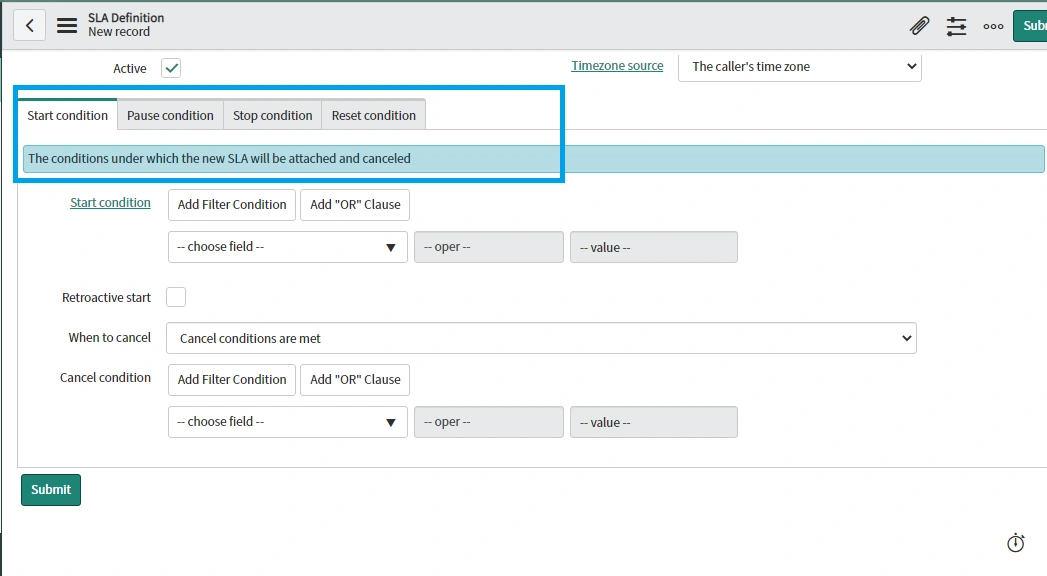Add "OR" Clause for Cancel condition
Image resolution: width=1047 pixels, height=576 pixels.
[355, 380]
